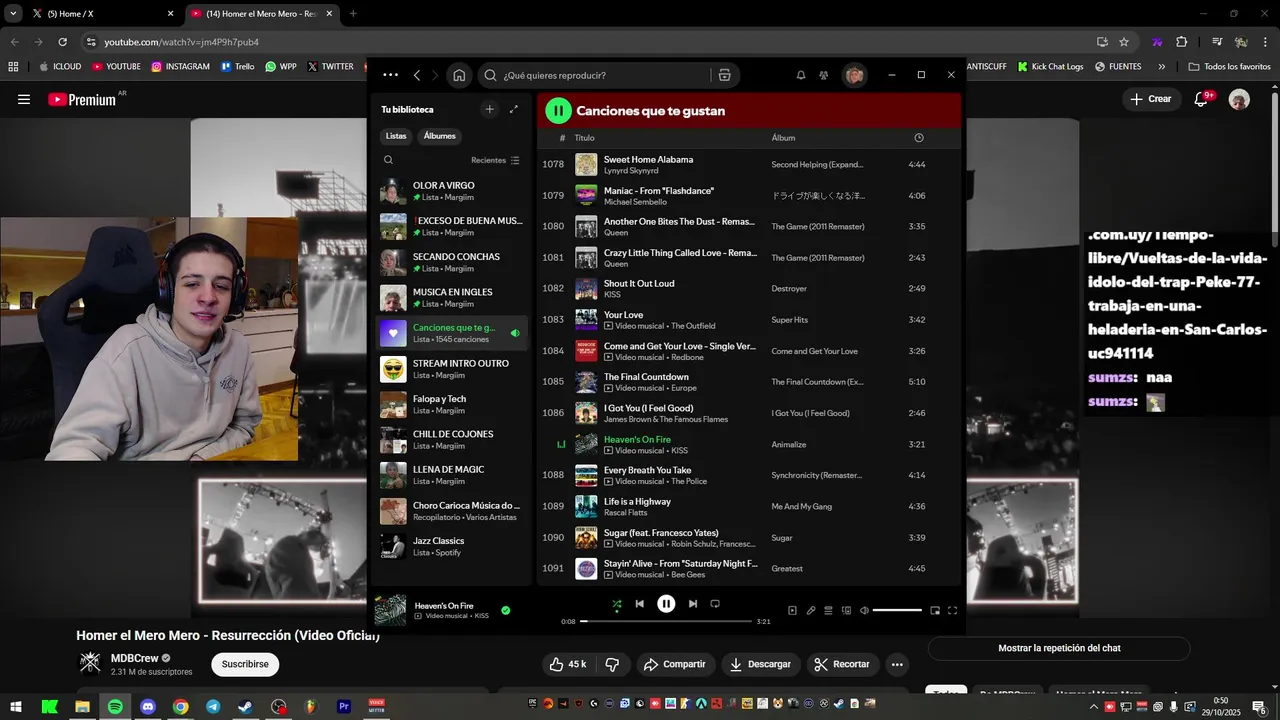Filter library by Listas
This screenshot has height=720, width=1280.
tap(396, 136)
